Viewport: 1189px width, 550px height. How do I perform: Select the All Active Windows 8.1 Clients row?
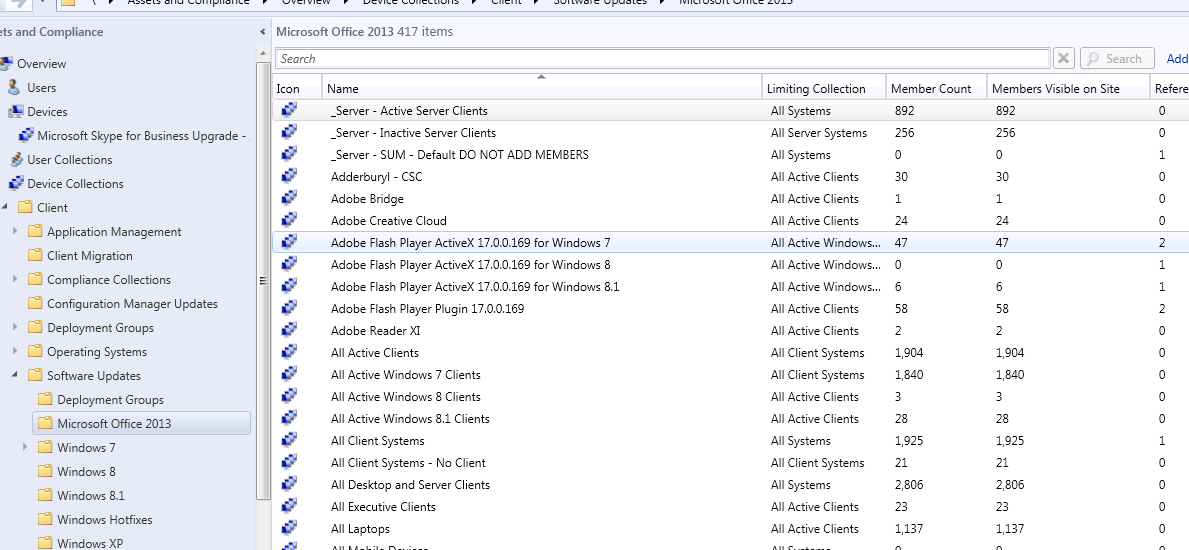[730, 419]
